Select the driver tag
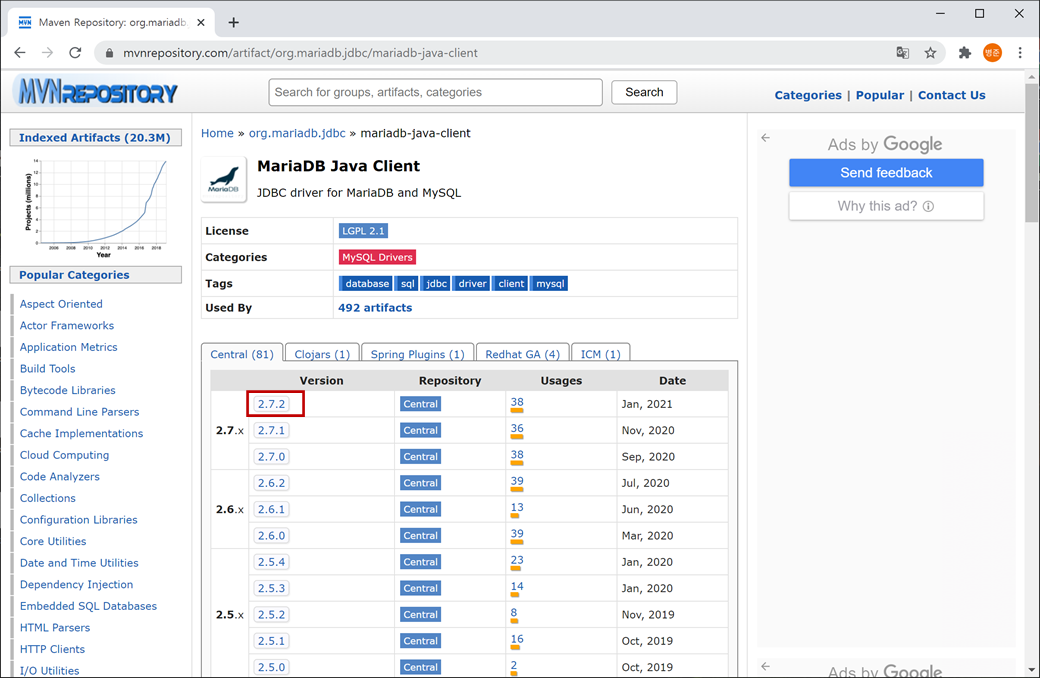Screen dimensions: 1040x678 [472, 284]
